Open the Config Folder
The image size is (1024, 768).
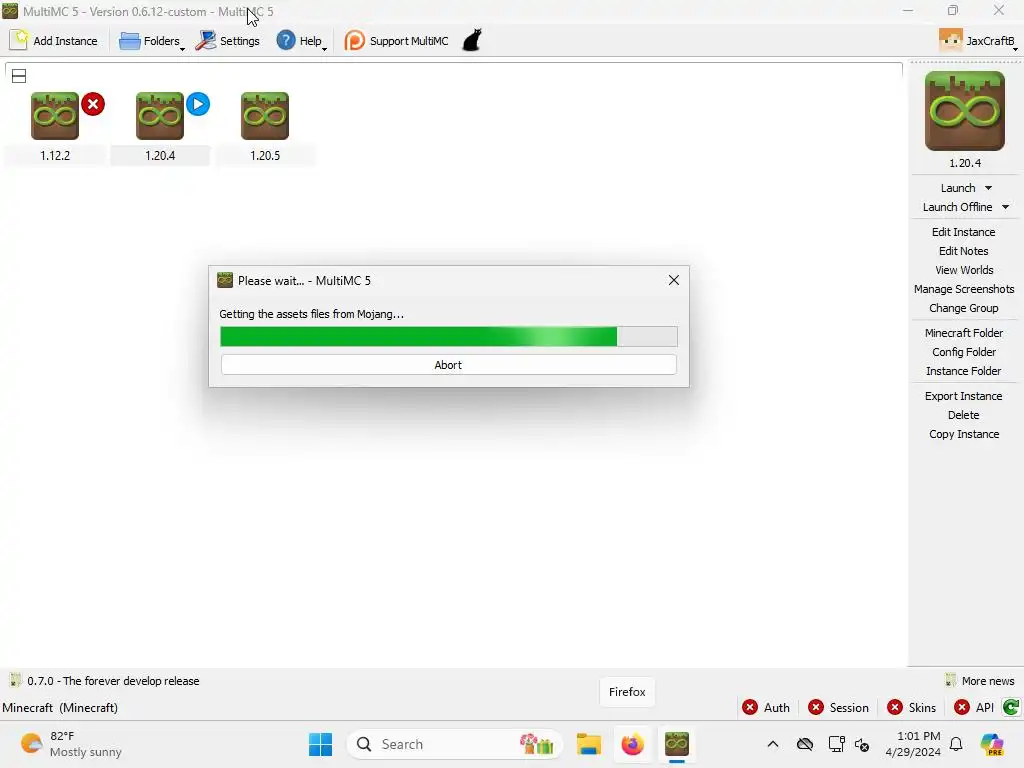click(x=963, y=351)
